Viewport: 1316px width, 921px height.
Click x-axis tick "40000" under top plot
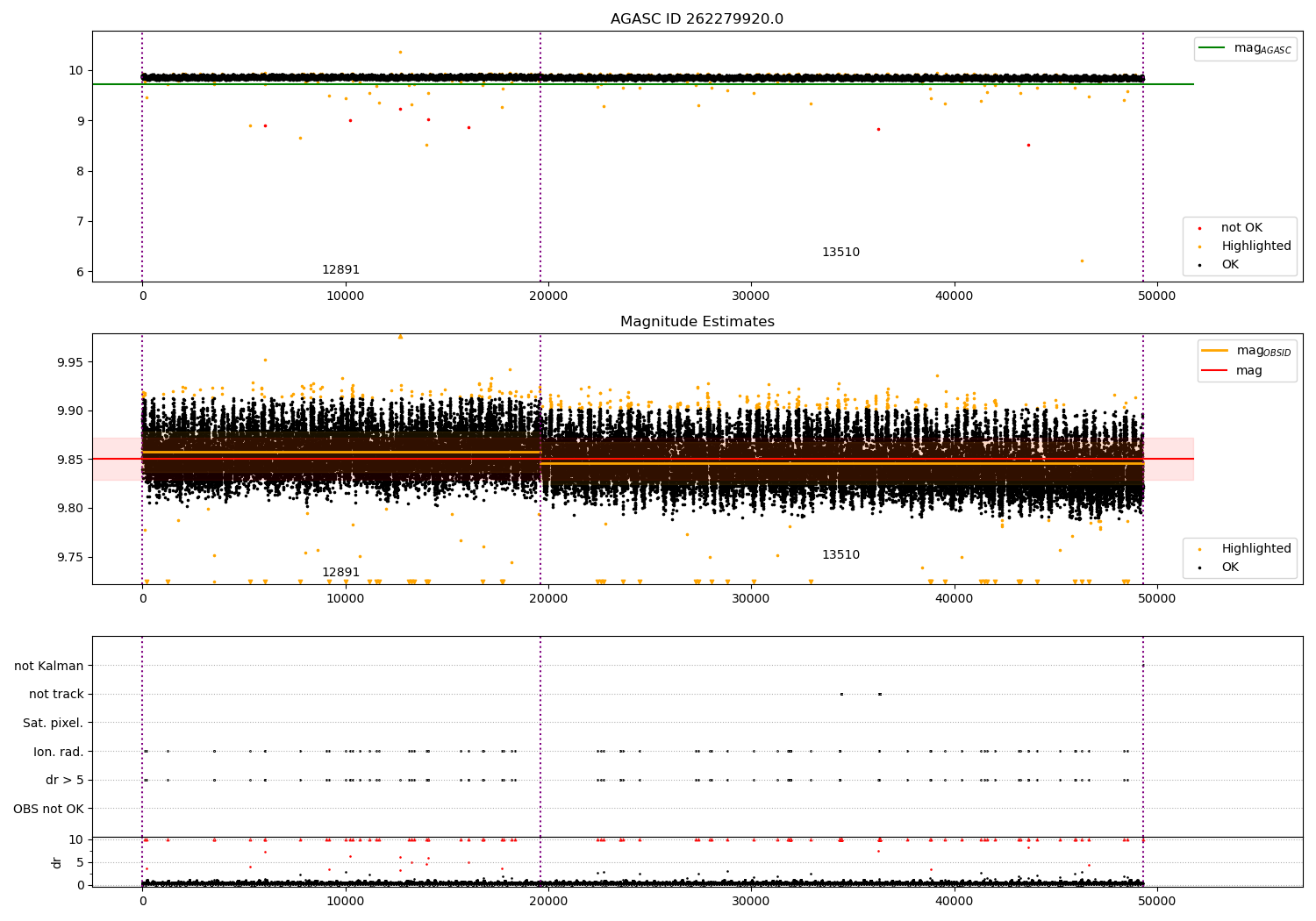[954, 296]
